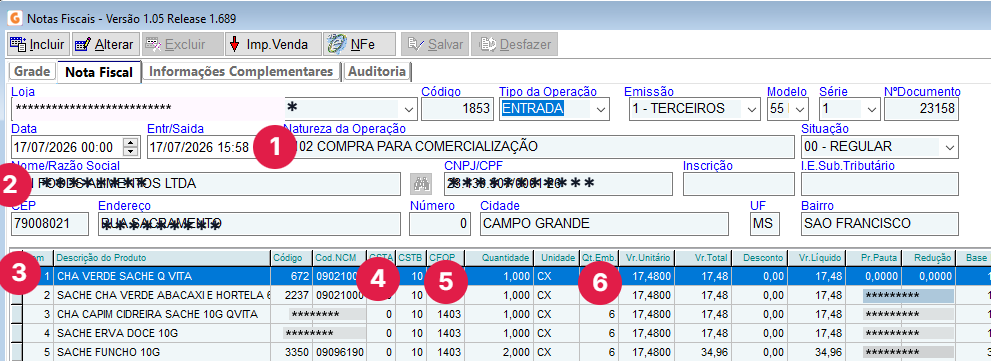Click the Pr.Pauta column header
This screenshot has height=361, width=991.
[873, 258]
